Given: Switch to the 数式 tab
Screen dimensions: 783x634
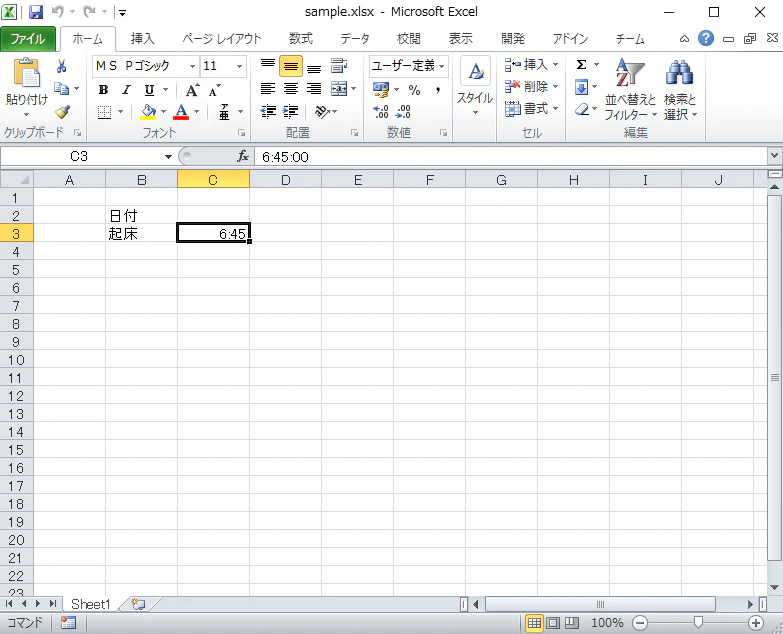Looking at the screenshot, I should click(301, 38).
